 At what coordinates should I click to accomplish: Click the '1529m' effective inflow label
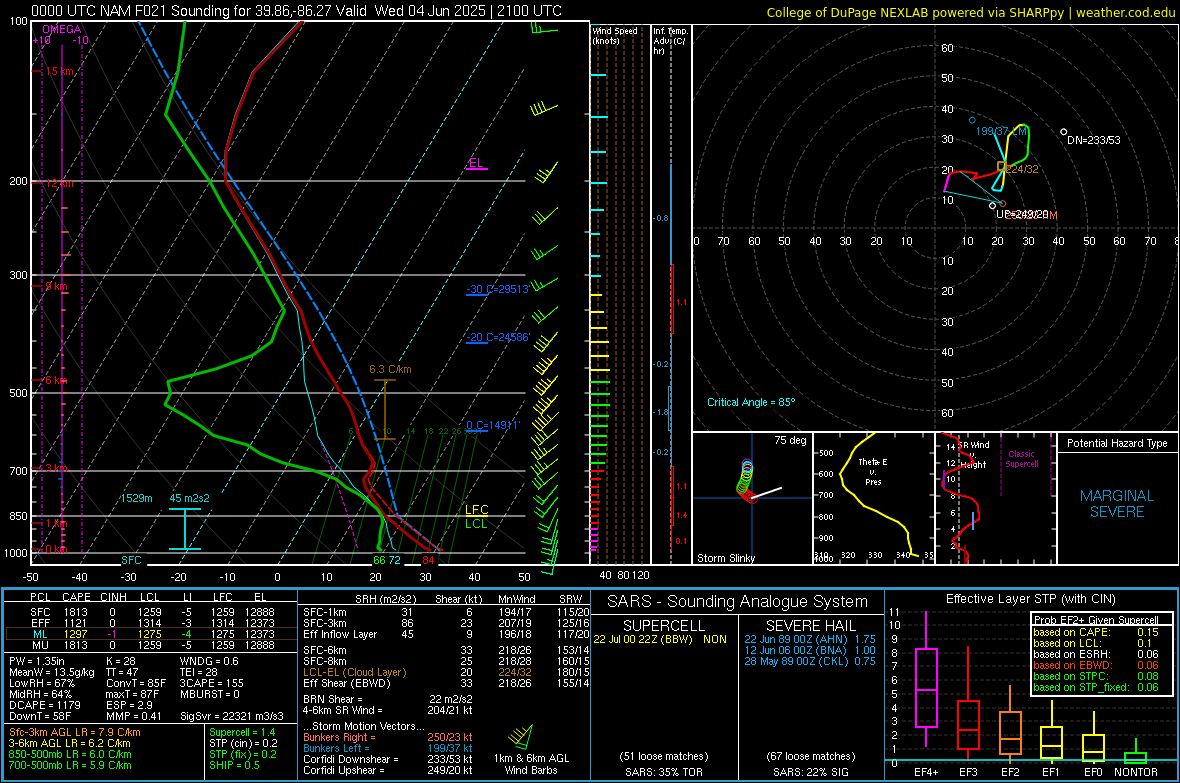136,498
